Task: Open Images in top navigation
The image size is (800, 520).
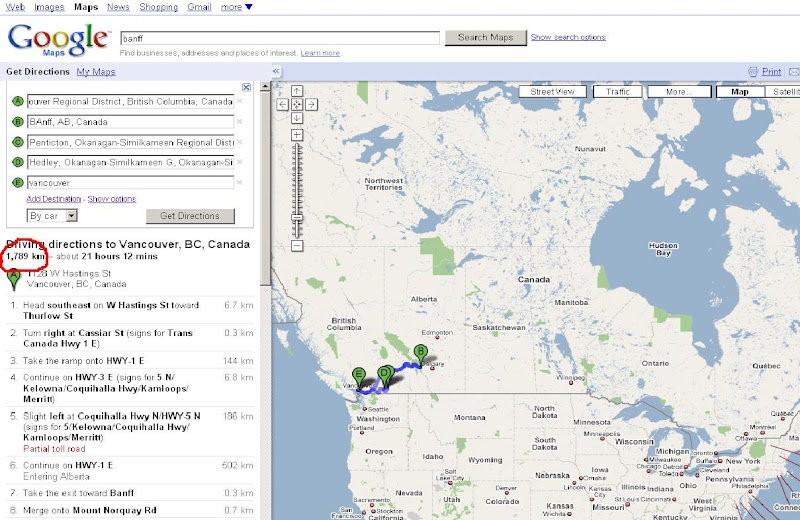Action: pos(49,7)
